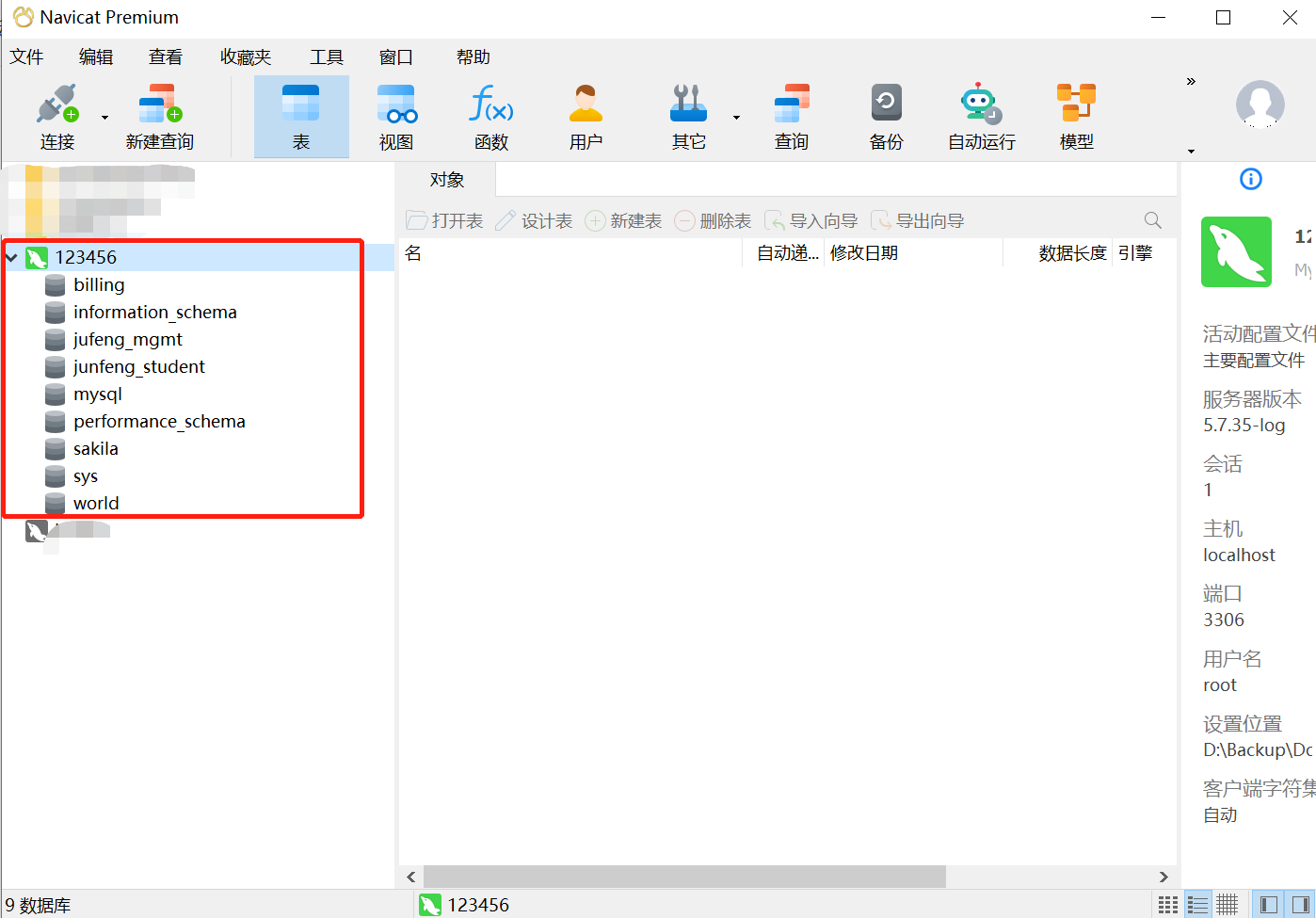Click the 连接 (Connection) toolbar icon

(x=56, y=116)
